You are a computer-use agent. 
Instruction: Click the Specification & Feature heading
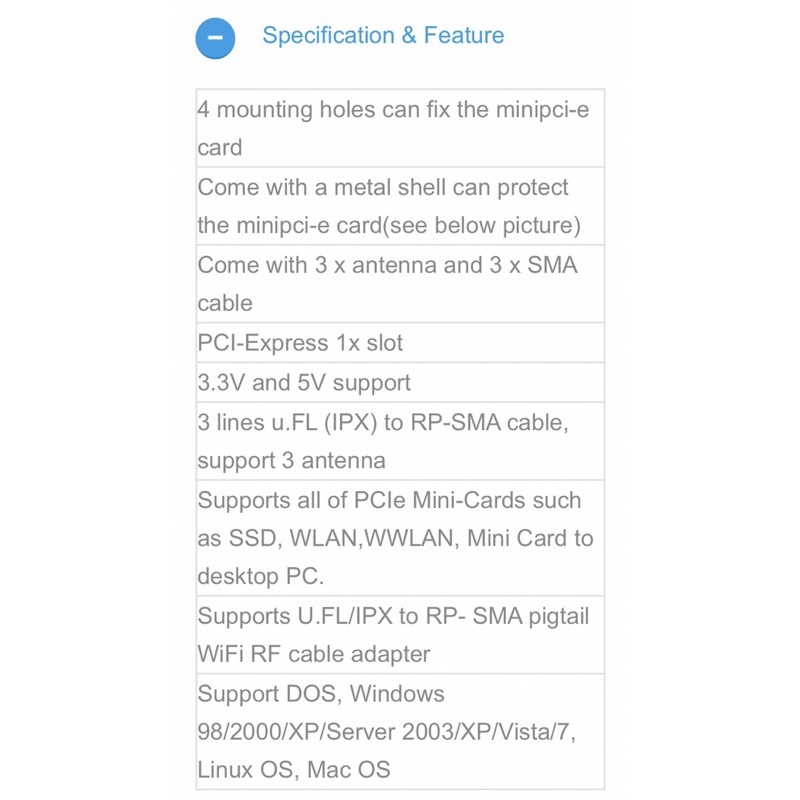383,36
